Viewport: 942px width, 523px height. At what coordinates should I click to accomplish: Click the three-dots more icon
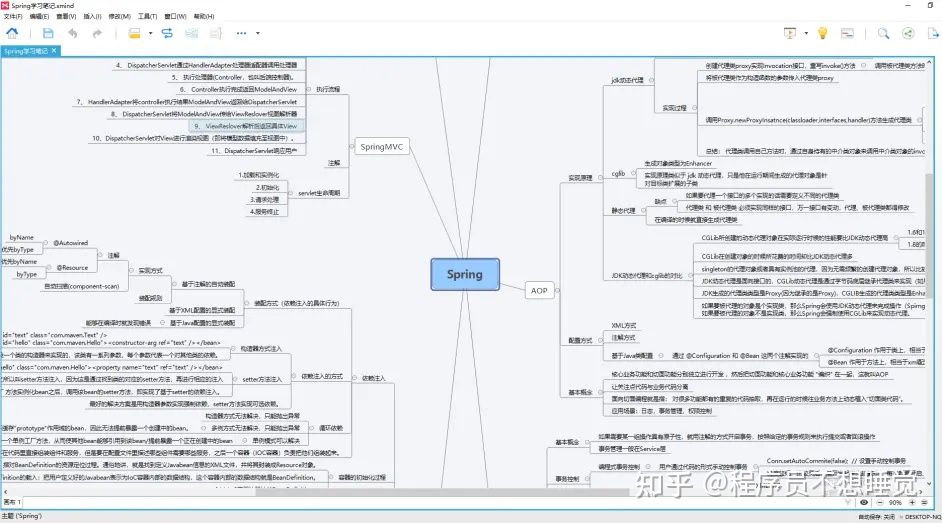click(x=241, y=33)
